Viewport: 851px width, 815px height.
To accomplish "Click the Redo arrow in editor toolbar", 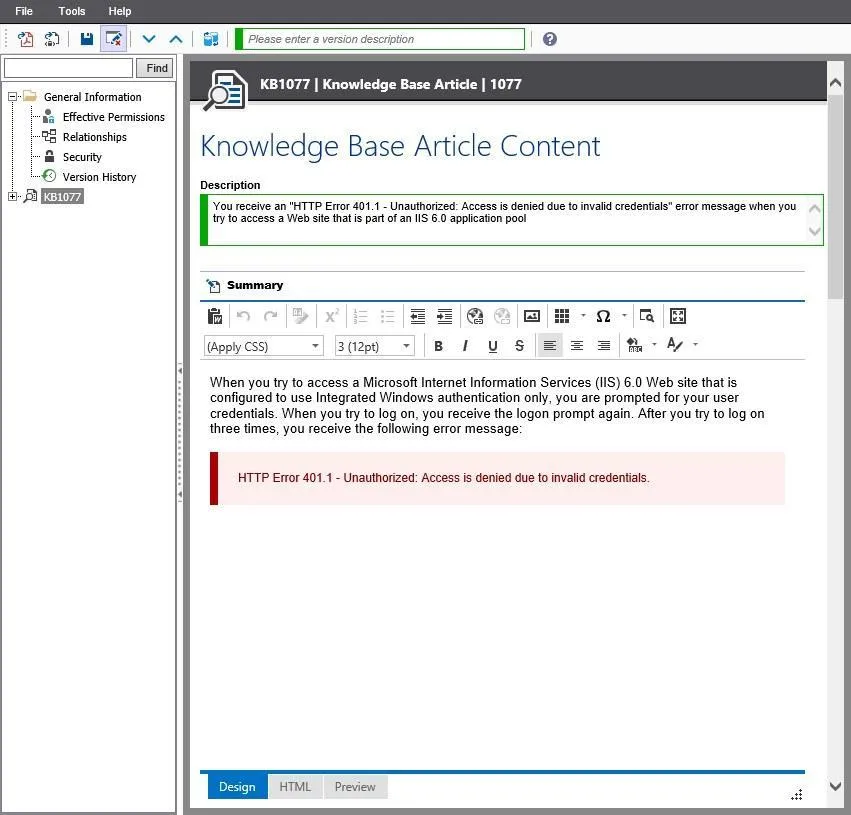I will pyautogui.click(x=270, y=316).
